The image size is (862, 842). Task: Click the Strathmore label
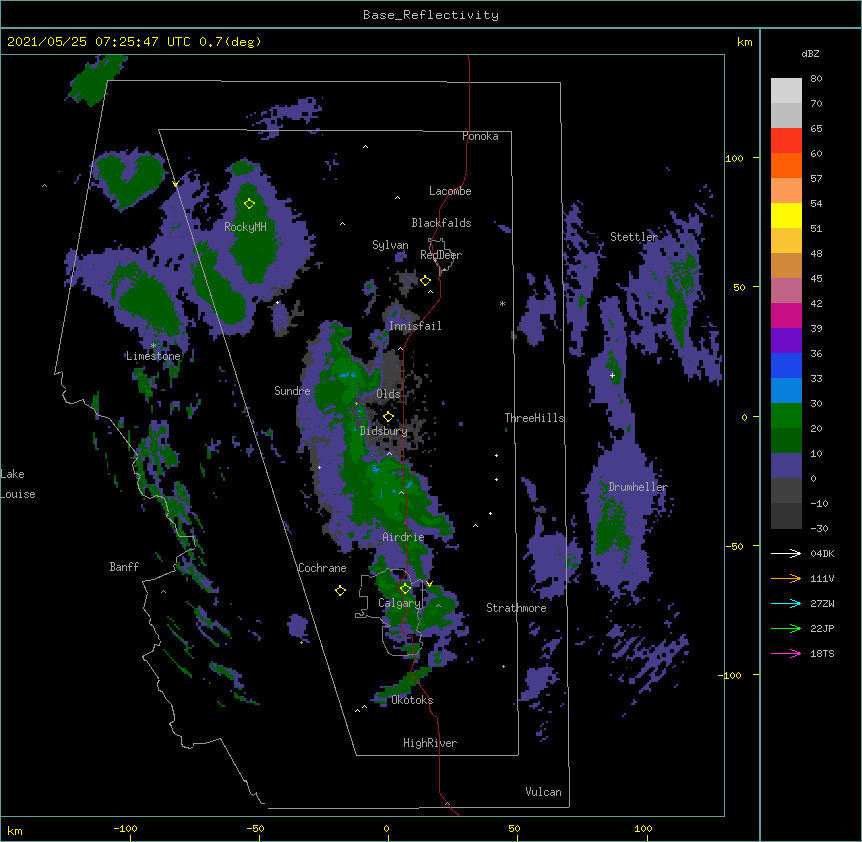[x=516, y=608]
